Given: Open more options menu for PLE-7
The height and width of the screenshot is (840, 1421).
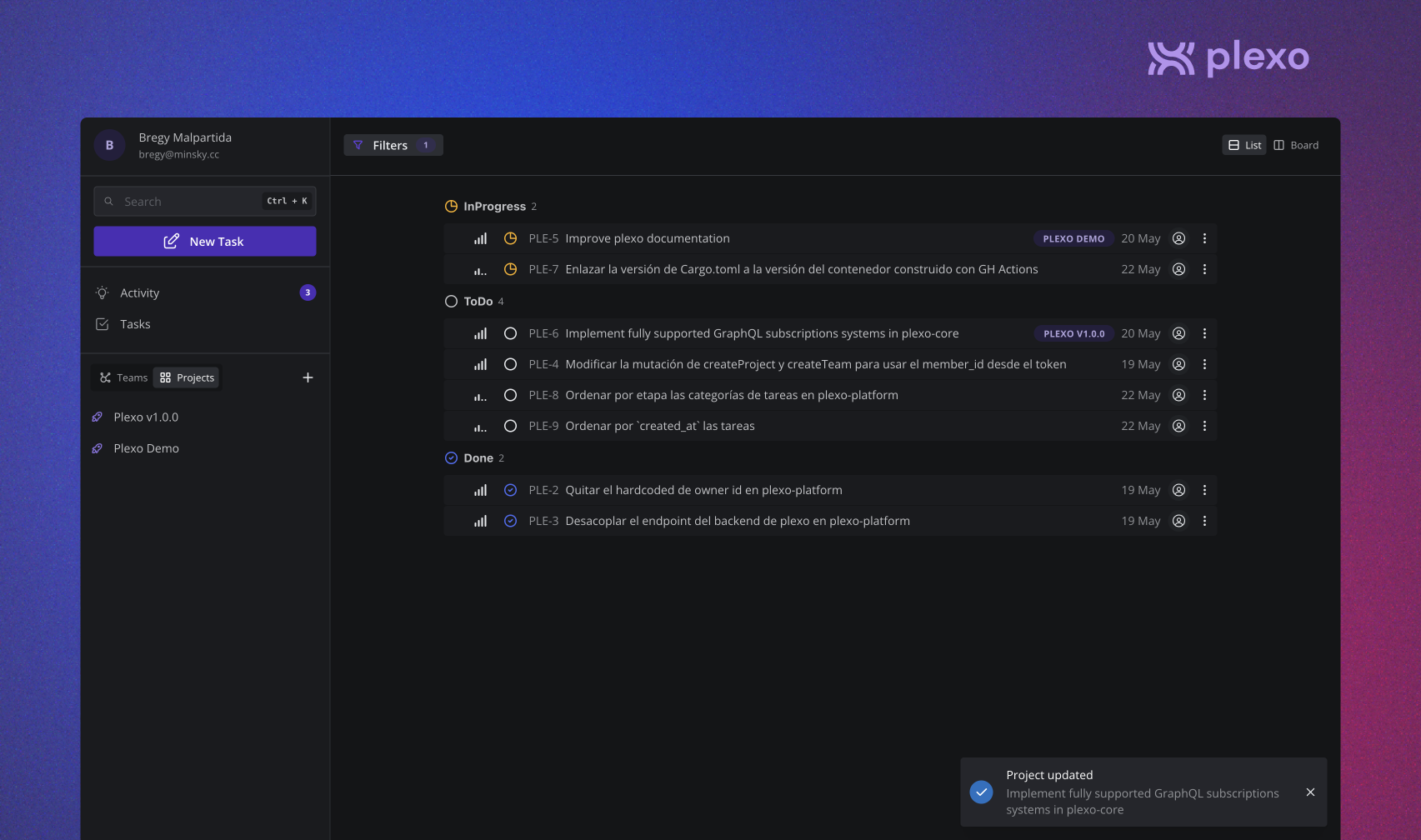Looking at the screenshot, I should coord(1204,269).
